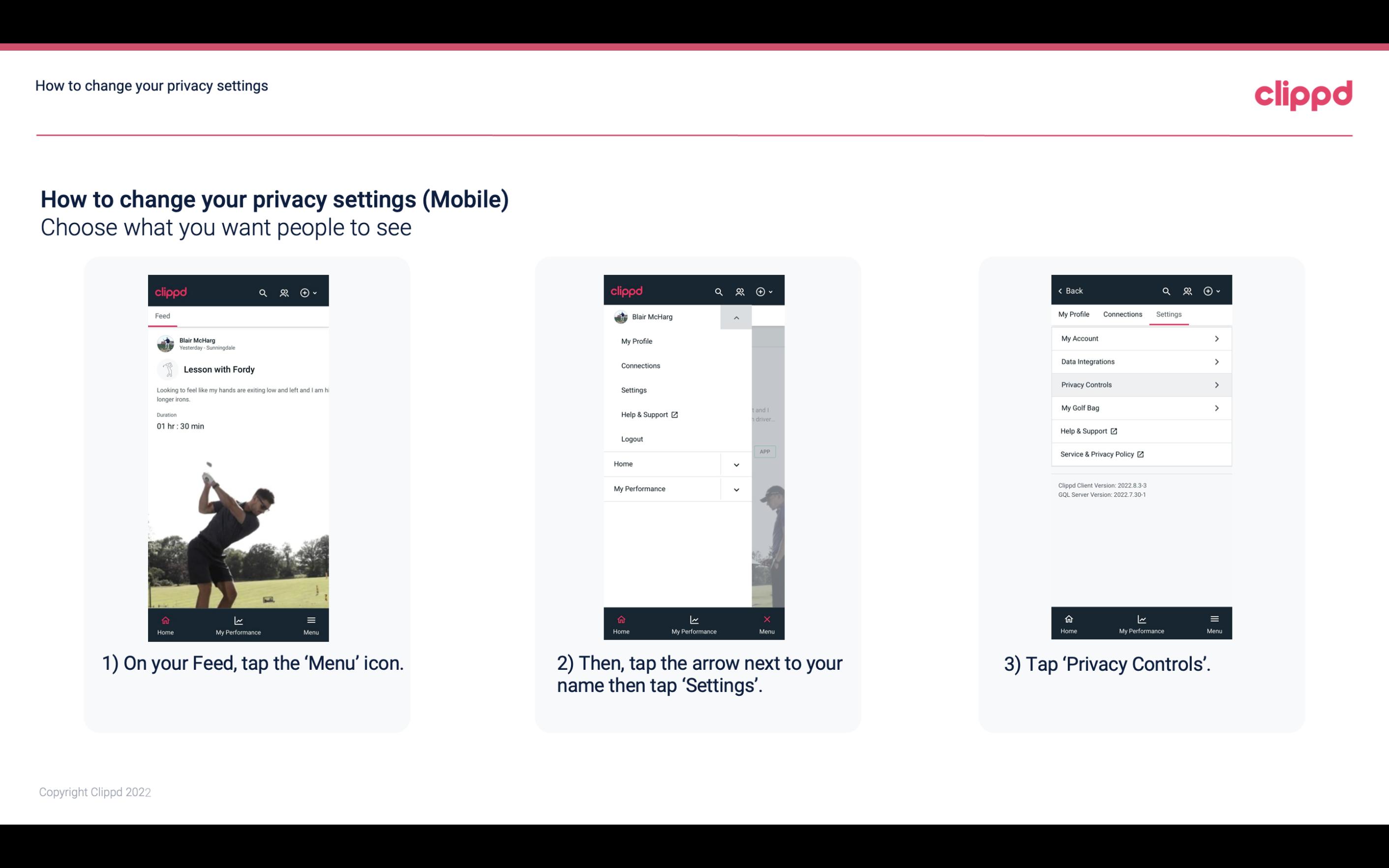Tap the Search icon in top navigation

pos(262,292)
